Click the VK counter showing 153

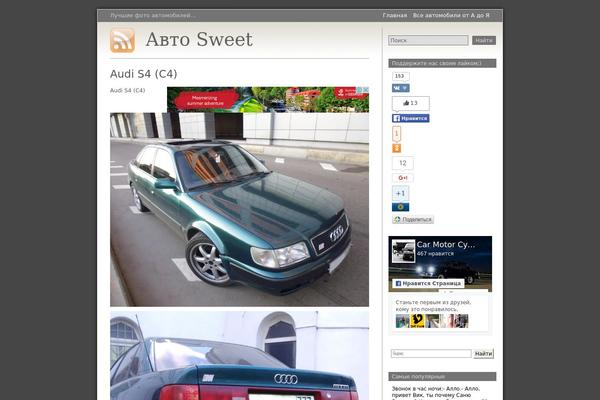point(401,76)
